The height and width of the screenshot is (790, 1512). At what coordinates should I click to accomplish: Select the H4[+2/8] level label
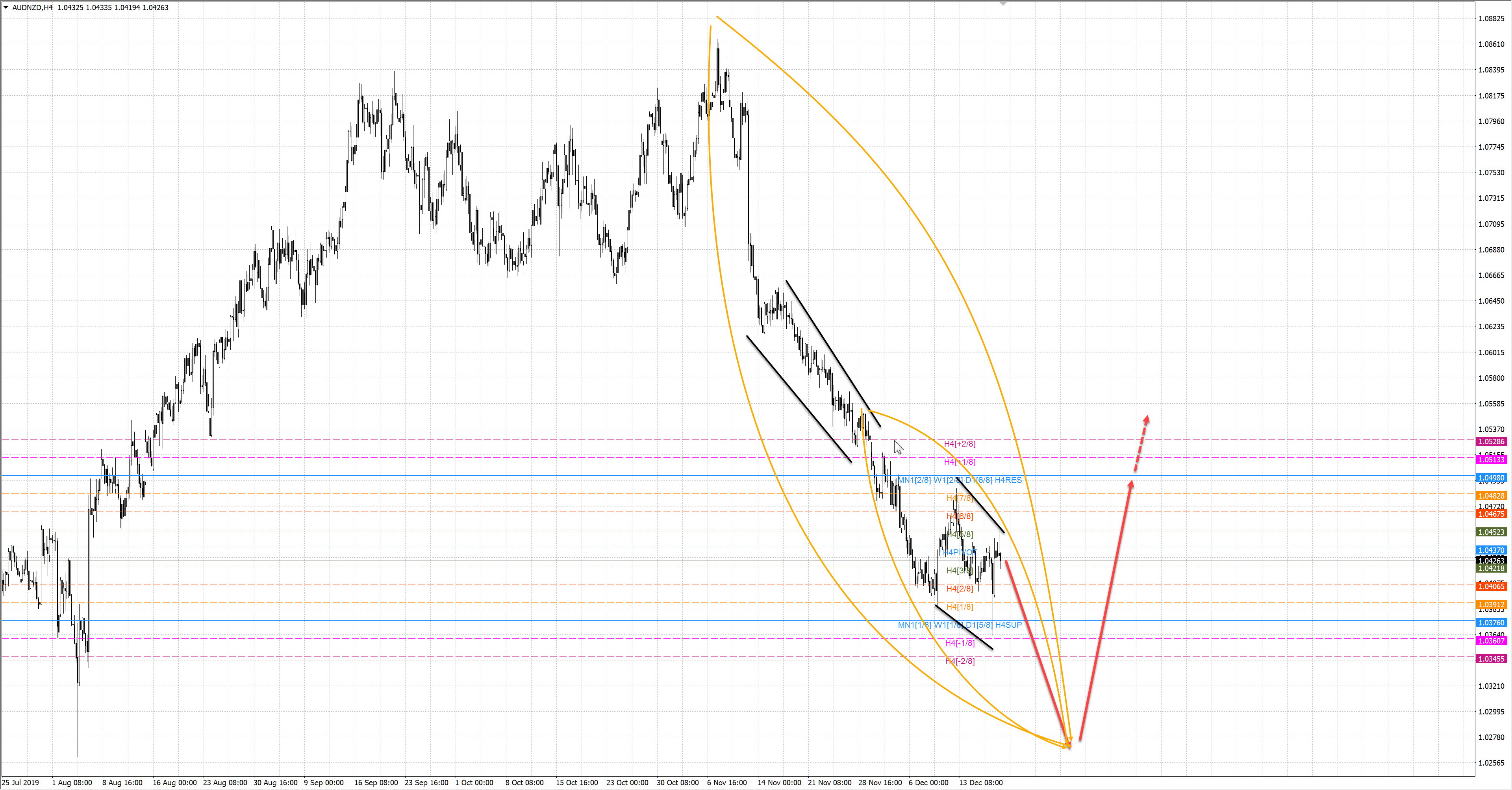(x=960, y=444)
